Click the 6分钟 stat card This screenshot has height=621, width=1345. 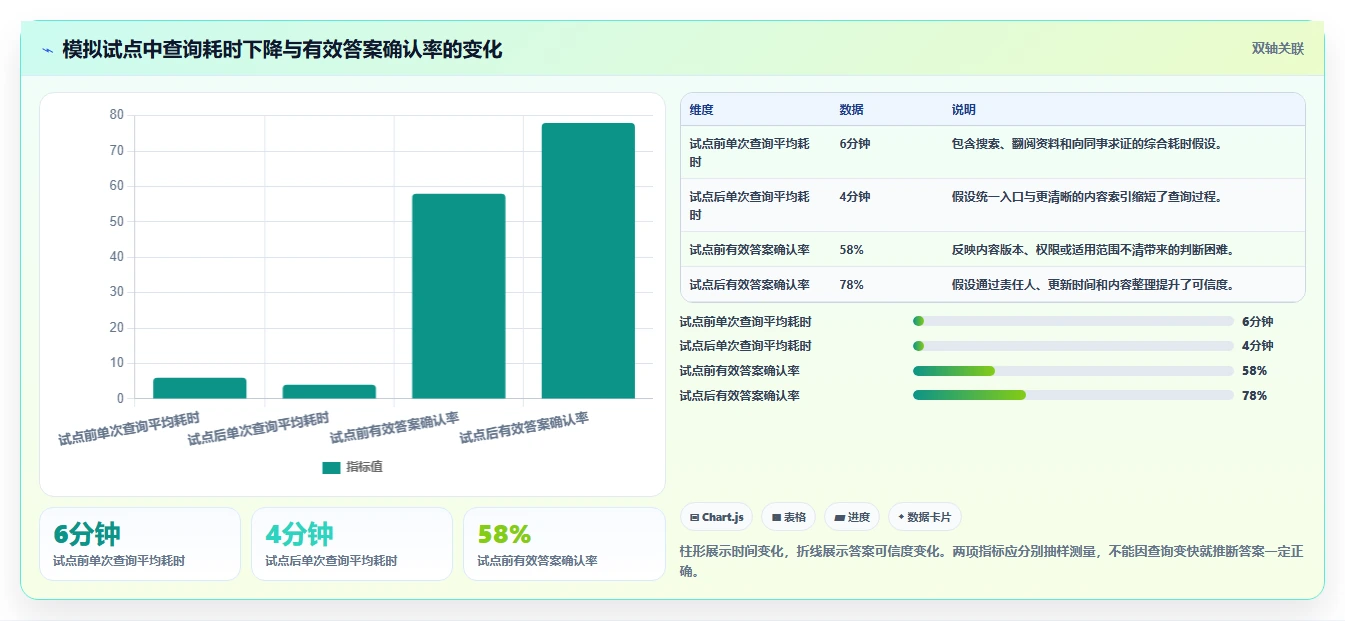point(140,544)
